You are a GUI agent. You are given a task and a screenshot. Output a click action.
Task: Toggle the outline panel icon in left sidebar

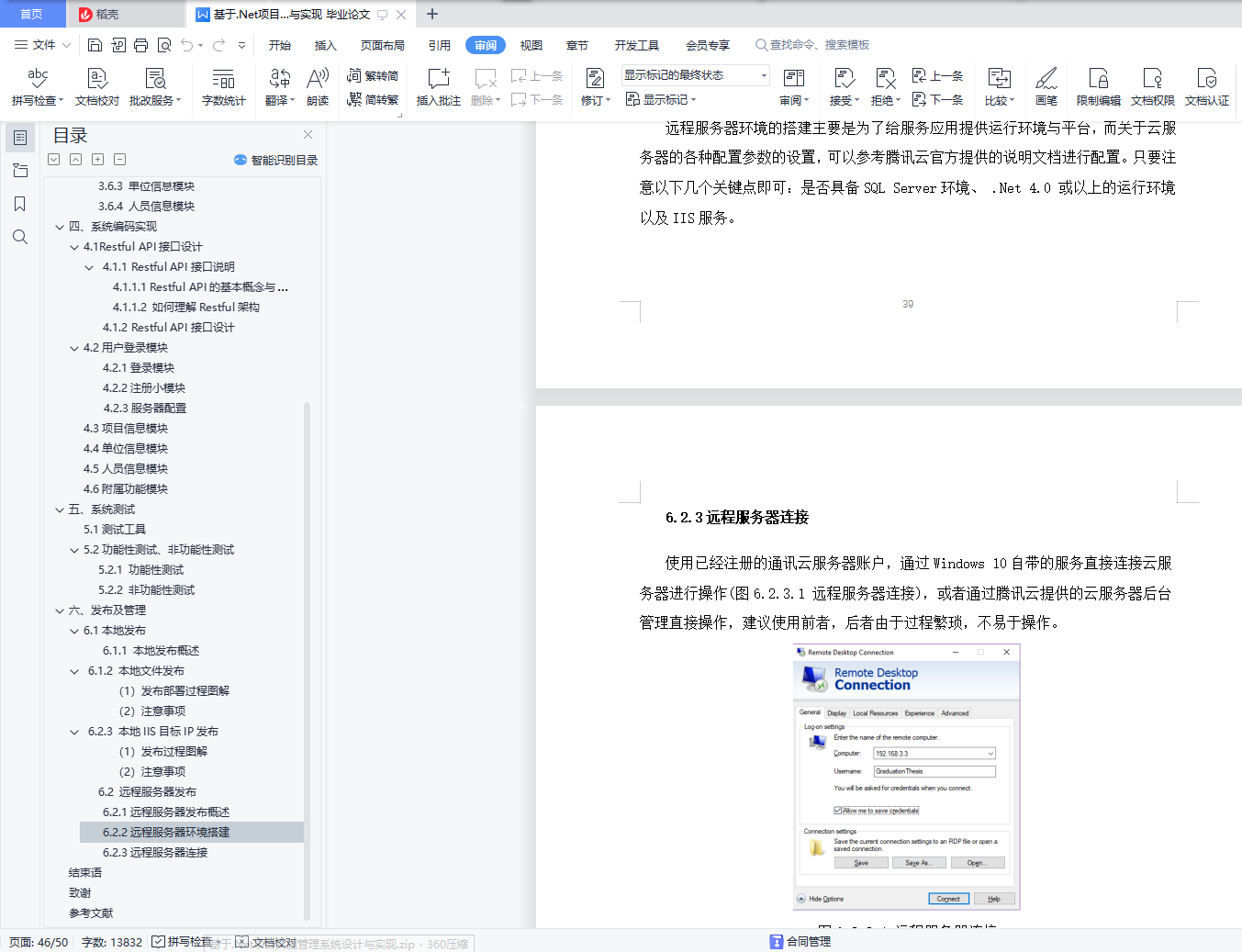pos(20,138)
